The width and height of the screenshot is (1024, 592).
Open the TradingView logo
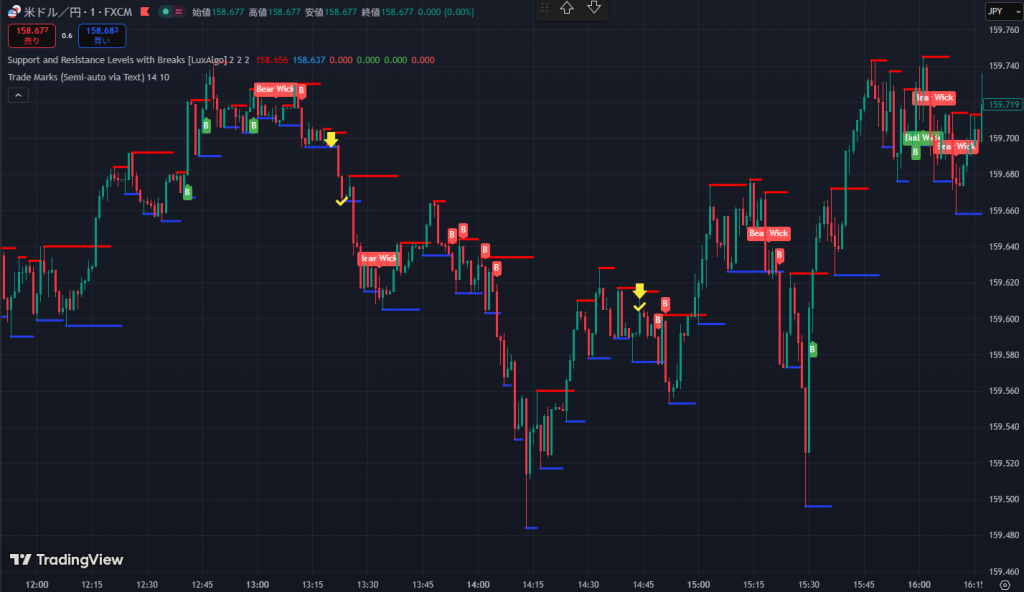coord(66,560)
